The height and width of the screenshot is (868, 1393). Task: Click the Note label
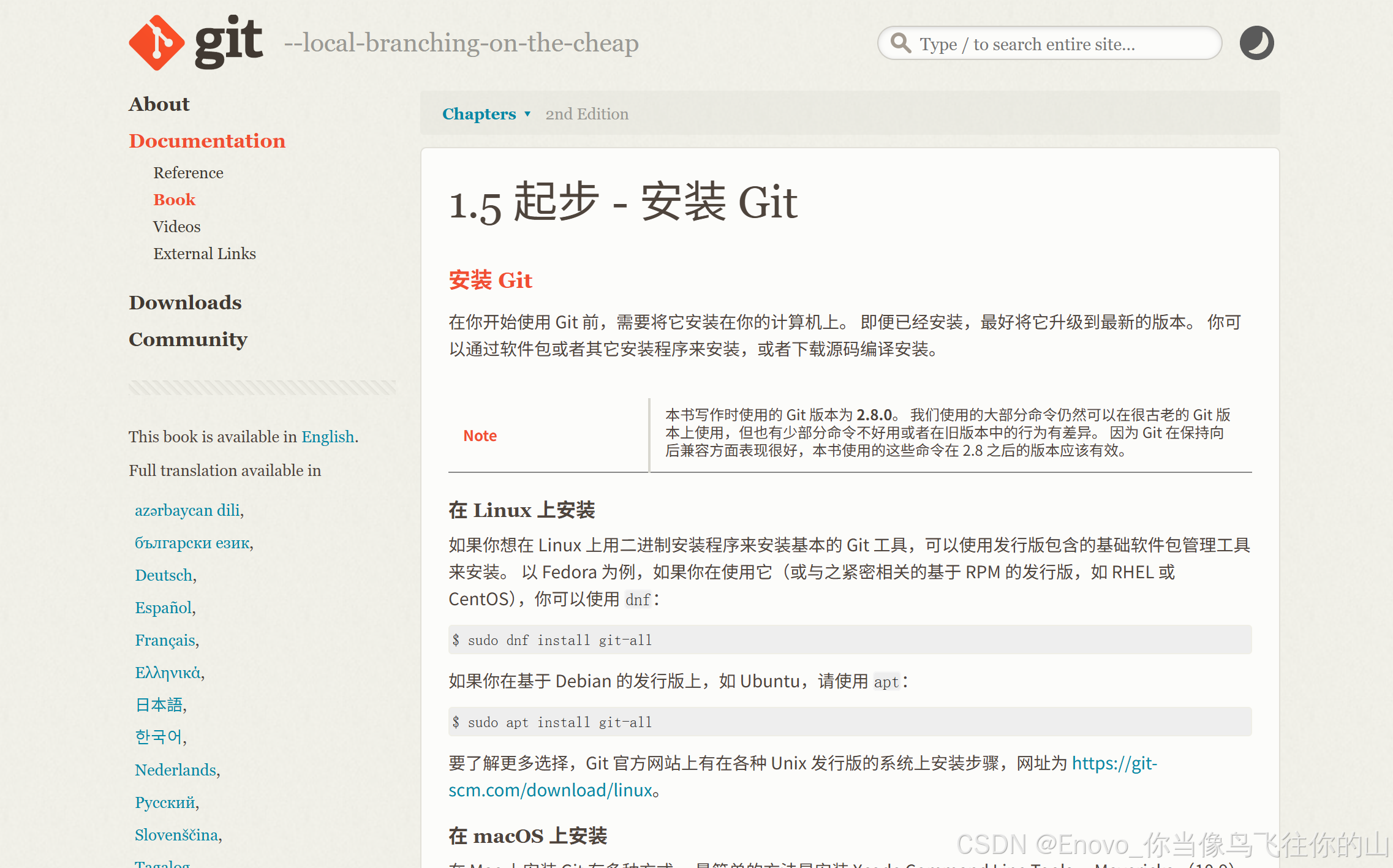click(x=480, y=436)
